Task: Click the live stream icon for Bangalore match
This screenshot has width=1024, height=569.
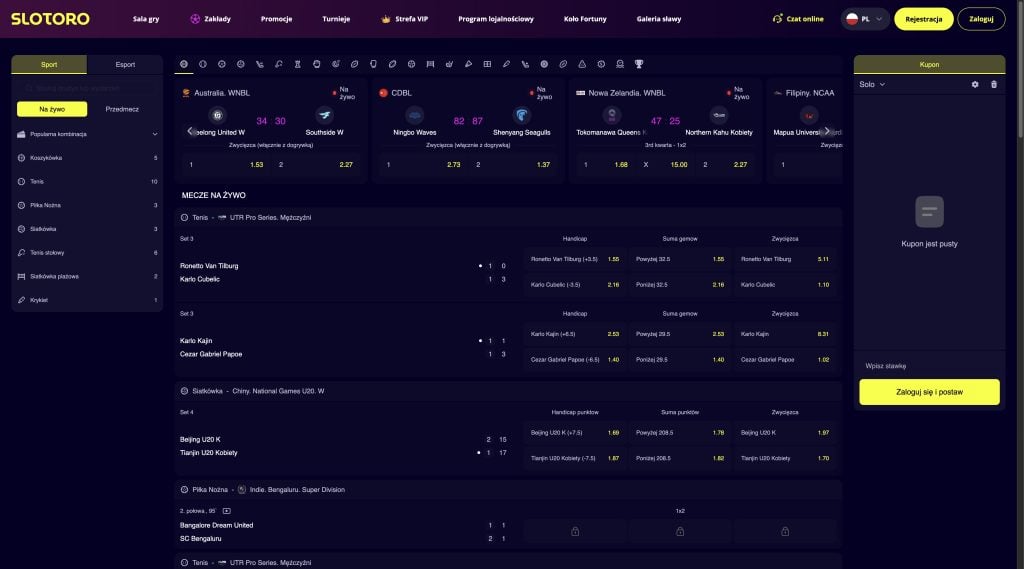Action: [x=226, y=511]
